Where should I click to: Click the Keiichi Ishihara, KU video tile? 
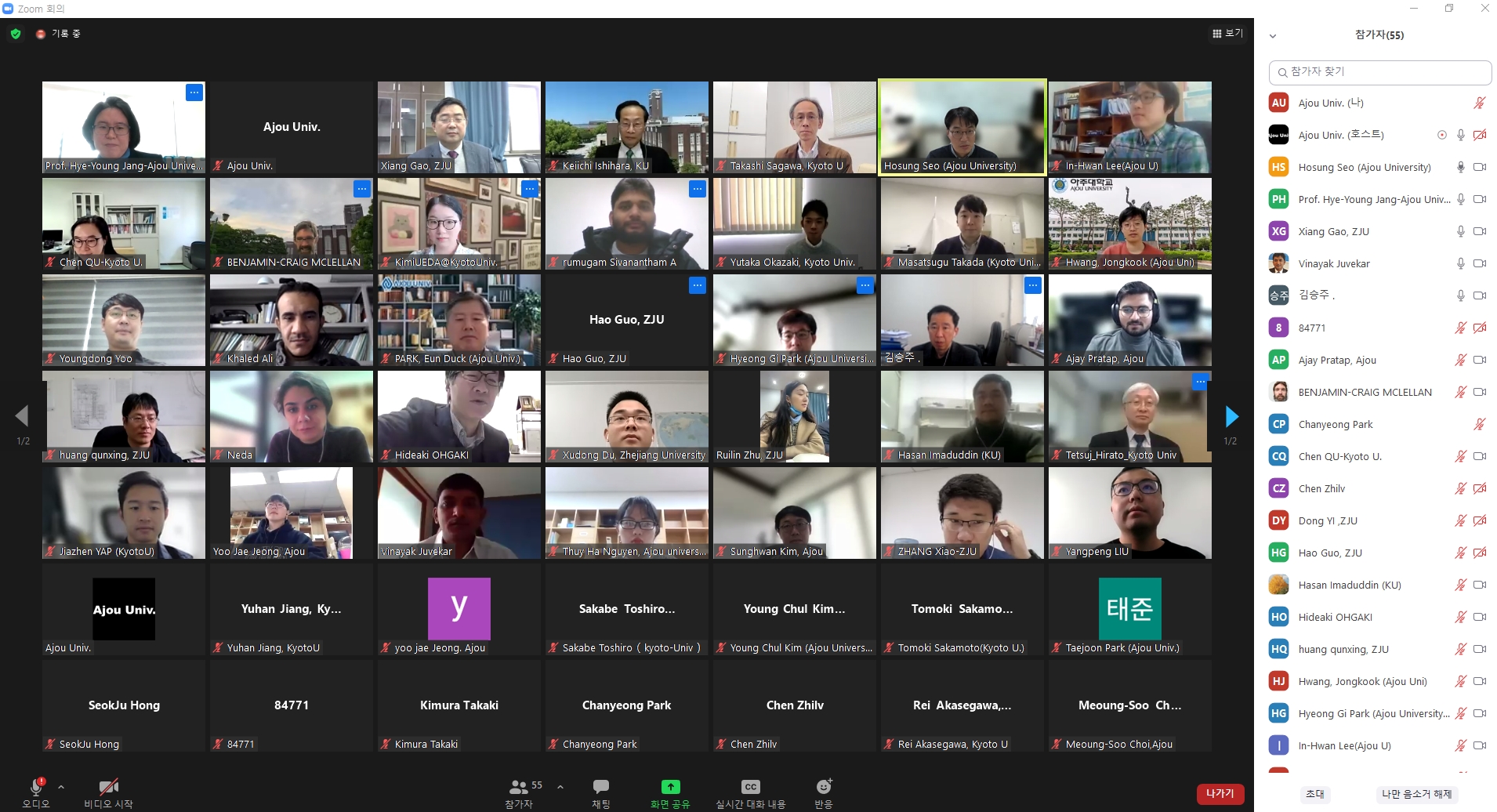[627, 127]
